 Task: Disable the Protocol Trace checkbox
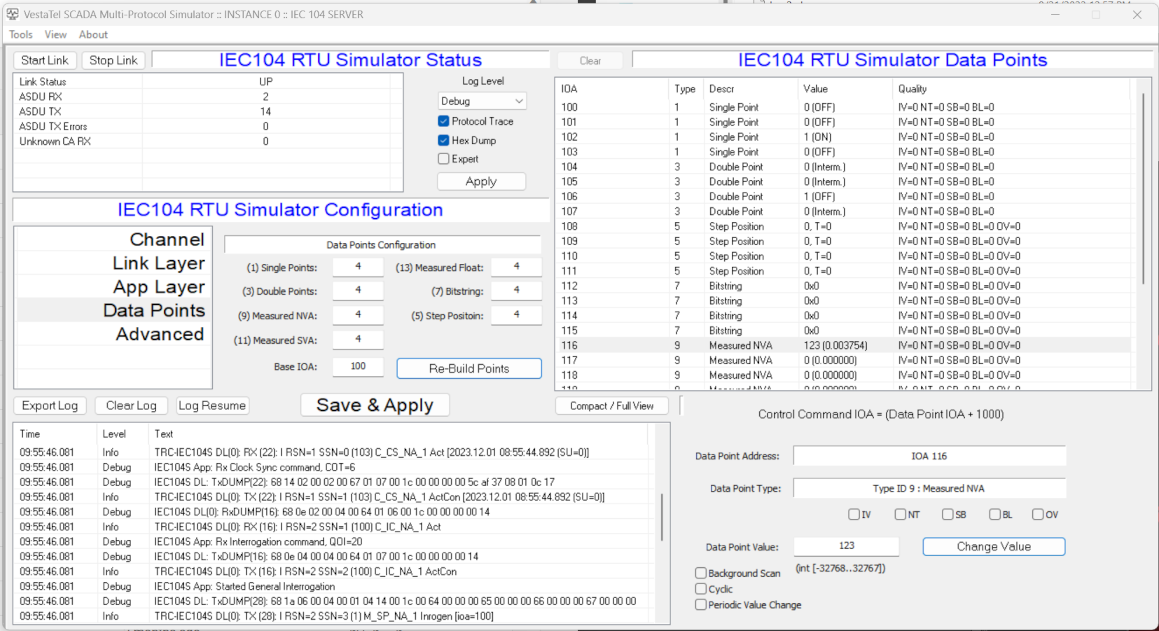tap(444, 121)
